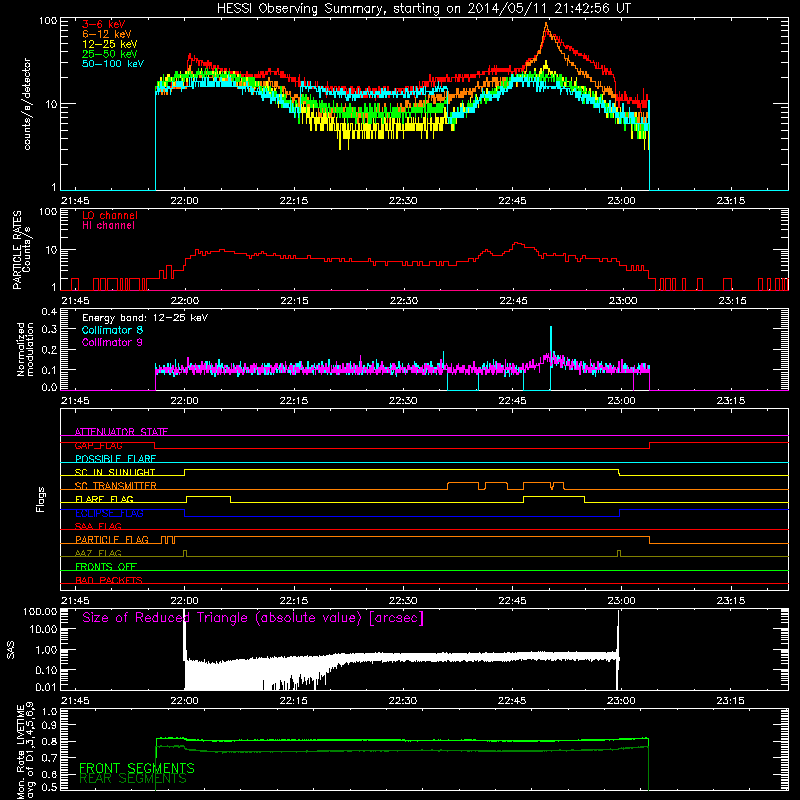This screenshot has height=800, width=800.
Task: Click the 23:15 tick label under SAS plot
Action: 731,701
